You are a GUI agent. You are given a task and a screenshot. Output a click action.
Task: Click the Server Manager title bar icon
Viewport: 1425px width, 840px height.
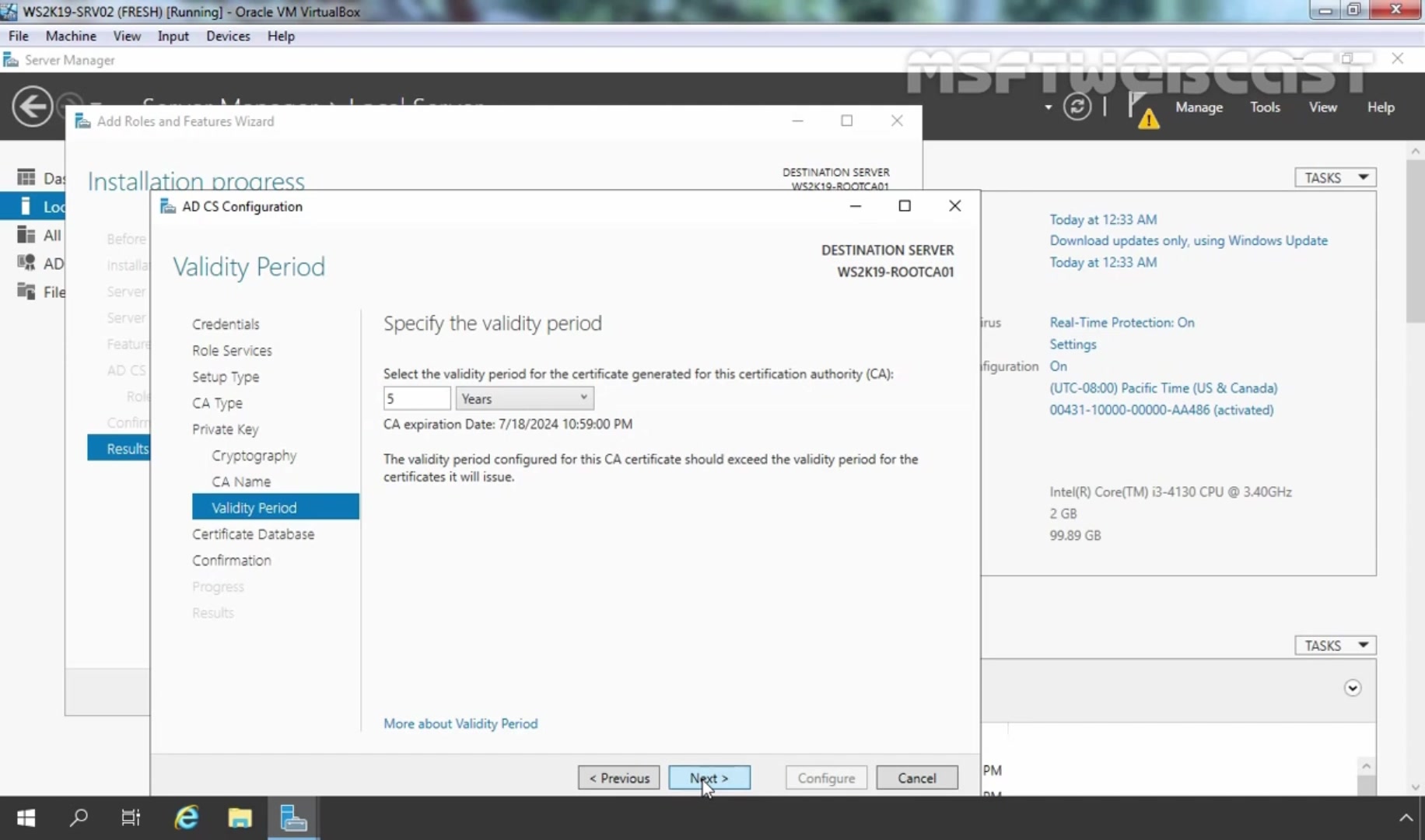[x=11, y=60]
